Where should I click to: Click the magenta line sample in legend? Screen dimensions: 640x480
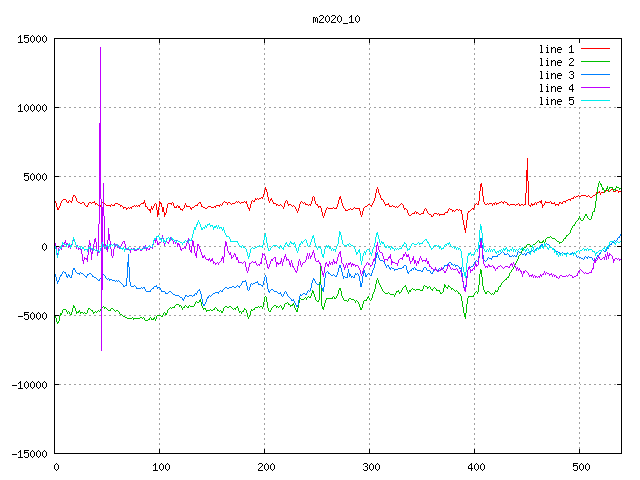(595, 88)
